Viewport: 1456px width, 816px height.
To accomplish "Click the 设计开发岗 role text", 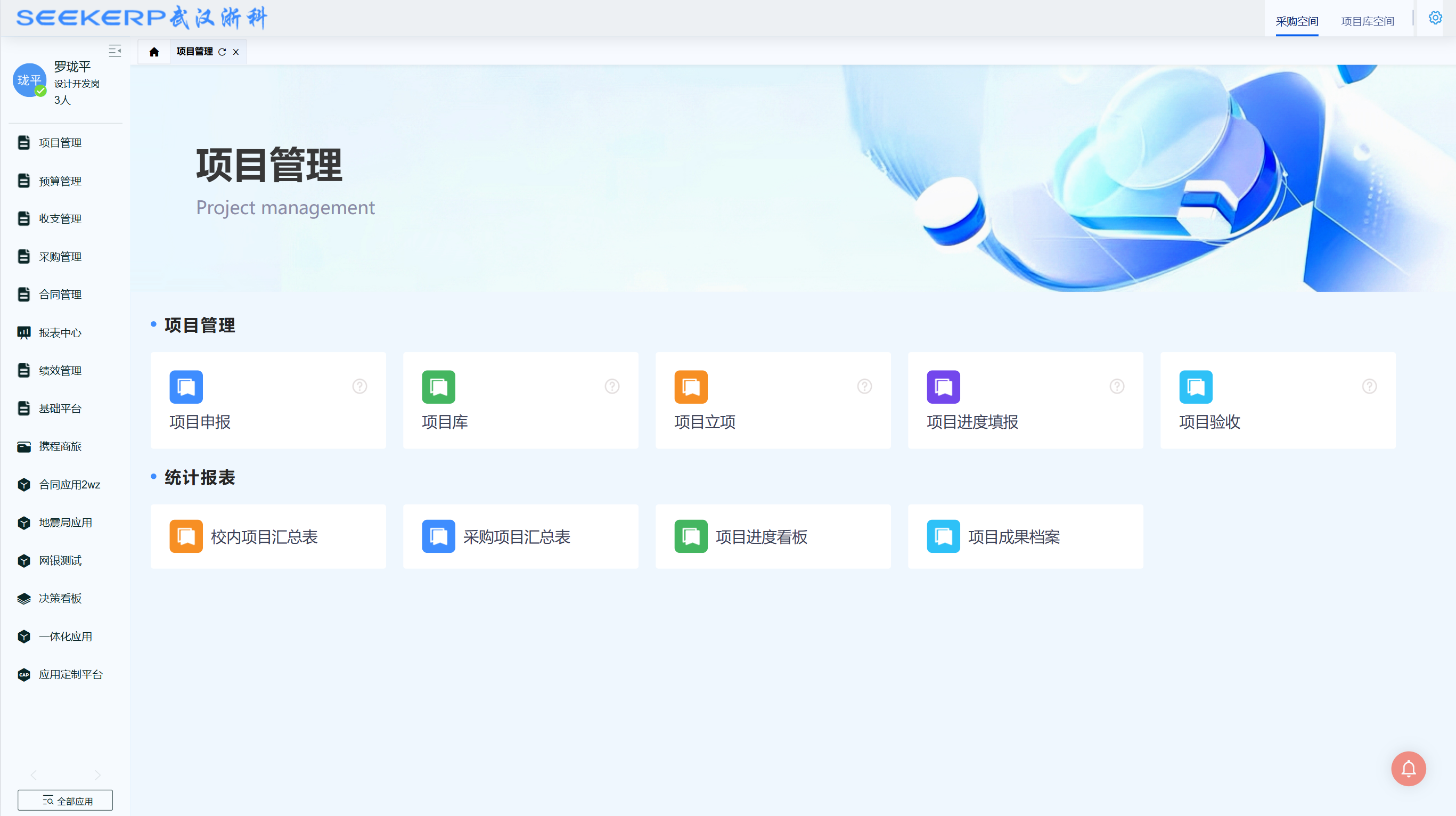I will (77, 84).
